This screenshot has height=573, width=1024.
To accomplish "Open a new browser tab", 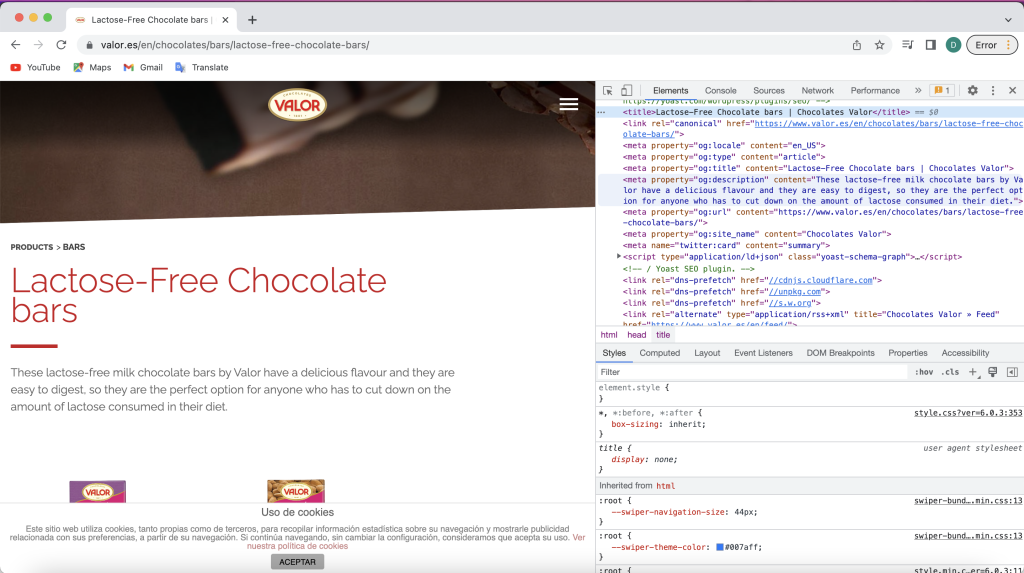I will tap(252, 20).
